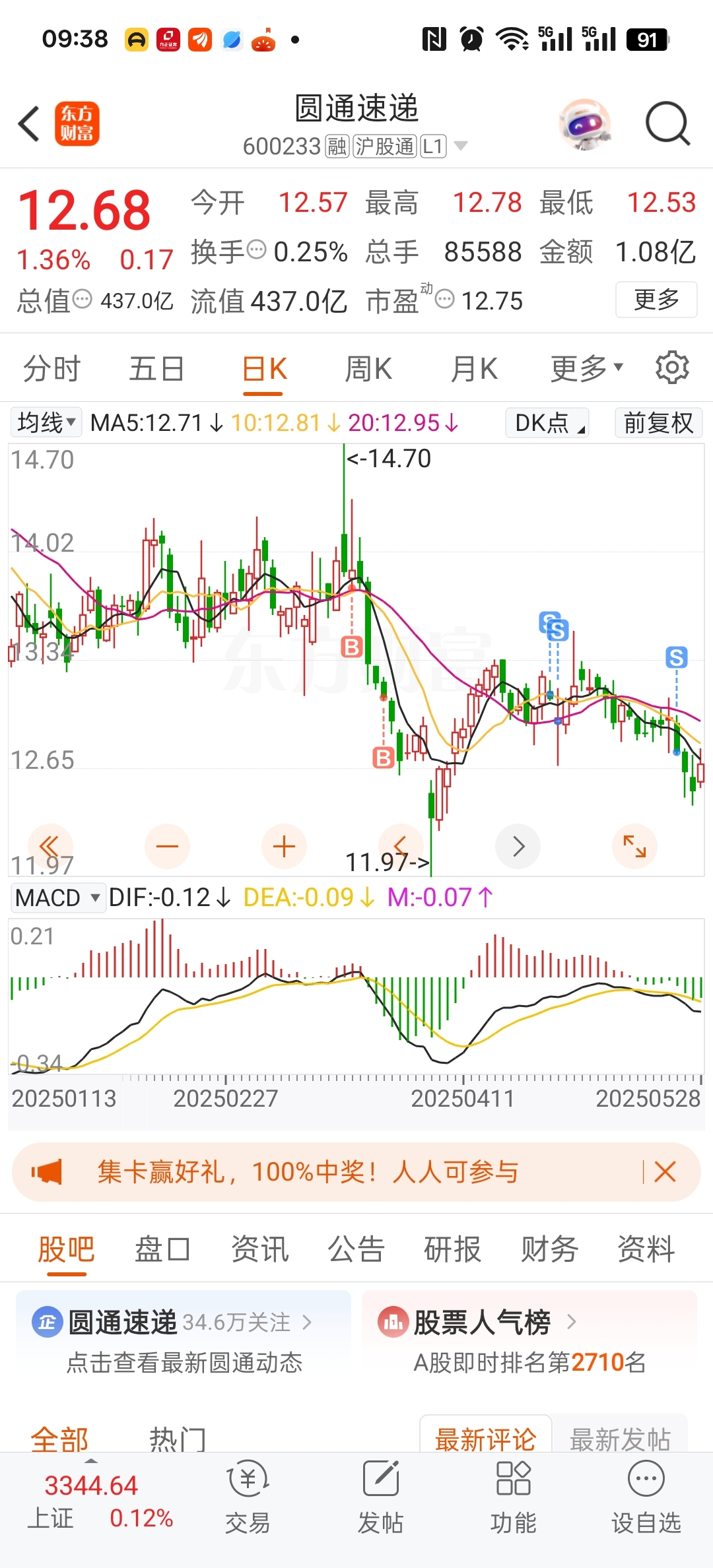Zoom out chart with minus button

tap(167, 846)
